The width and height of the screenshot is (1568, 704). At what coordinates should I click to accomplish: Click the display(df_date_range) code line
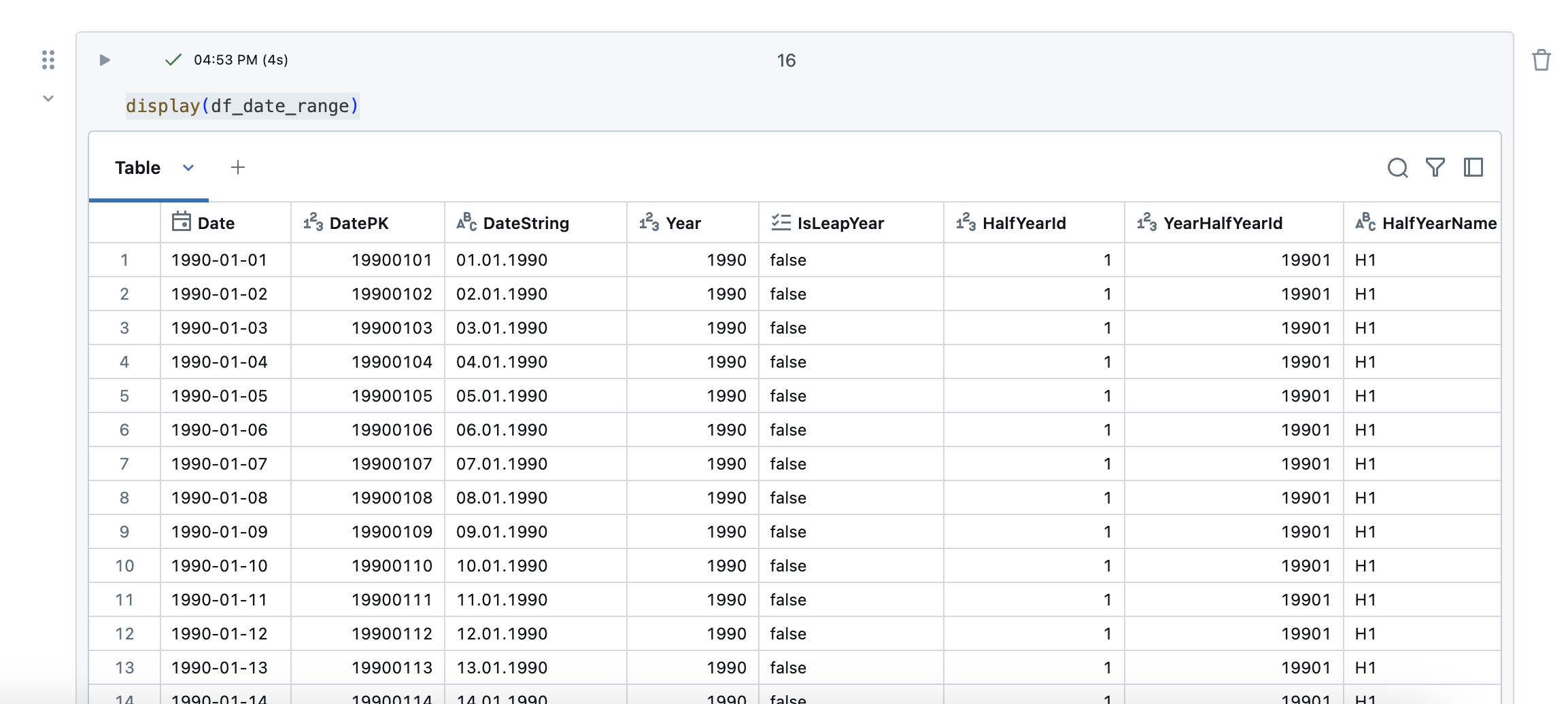[242, 106]
